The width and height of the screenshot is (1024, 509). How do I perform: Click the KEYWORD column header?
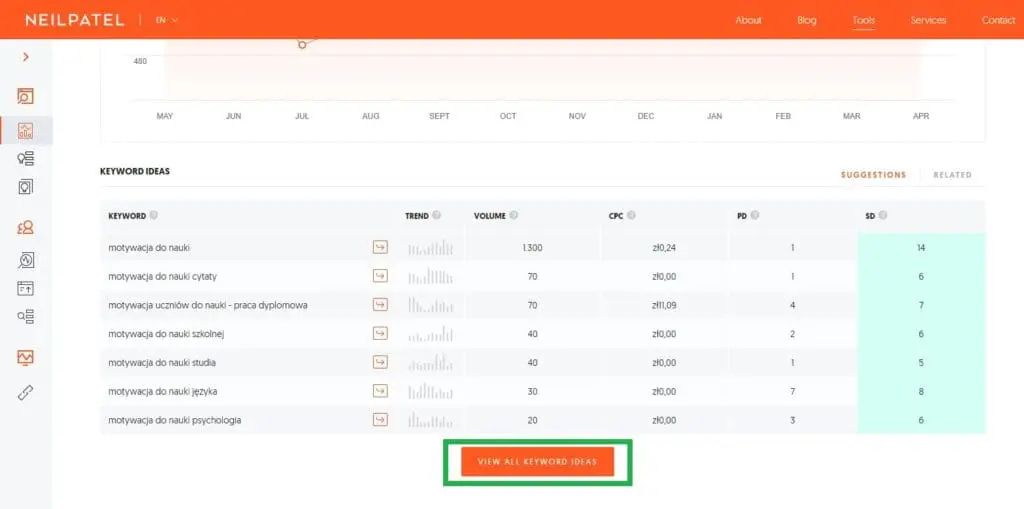(127, 216)
